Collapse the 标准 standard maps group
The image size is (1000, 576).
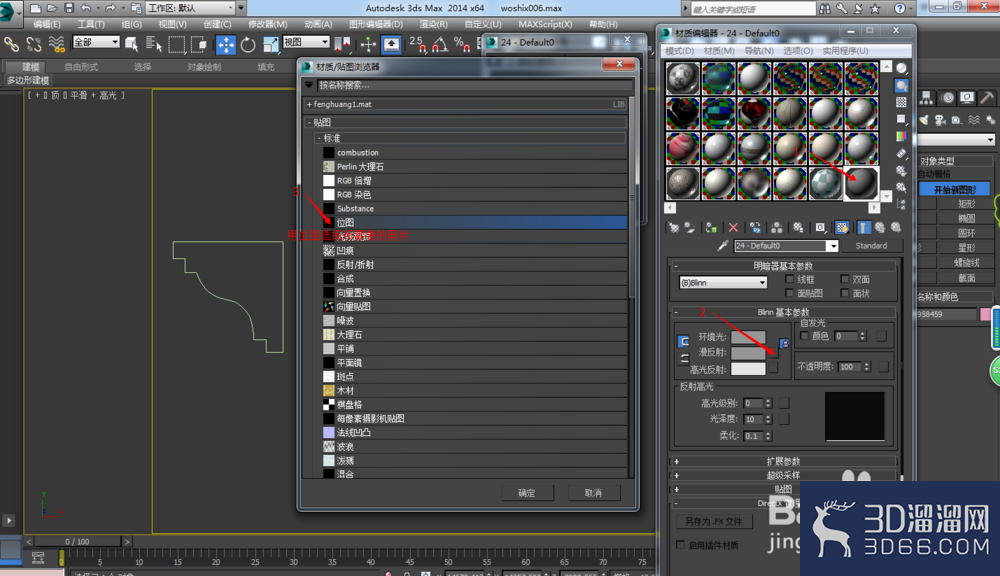click(320, 138)
